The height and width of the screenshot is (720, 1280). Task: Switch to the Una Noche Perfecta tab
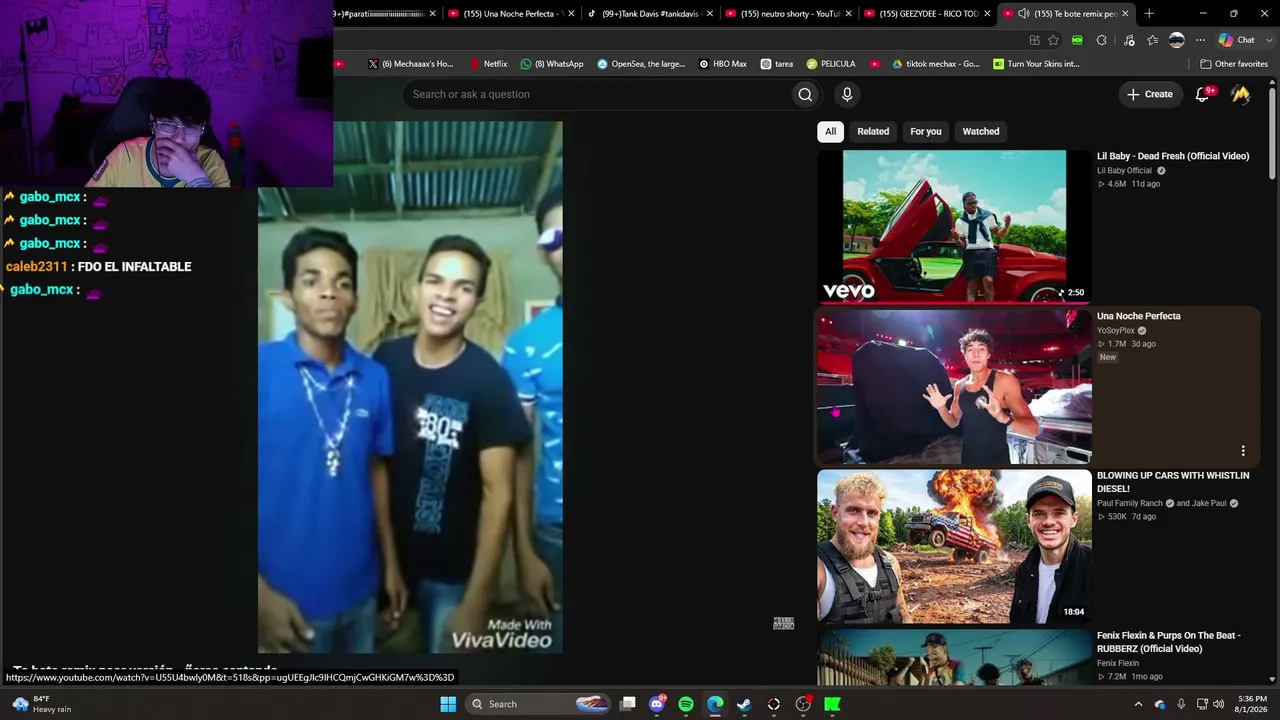(509, 13)
